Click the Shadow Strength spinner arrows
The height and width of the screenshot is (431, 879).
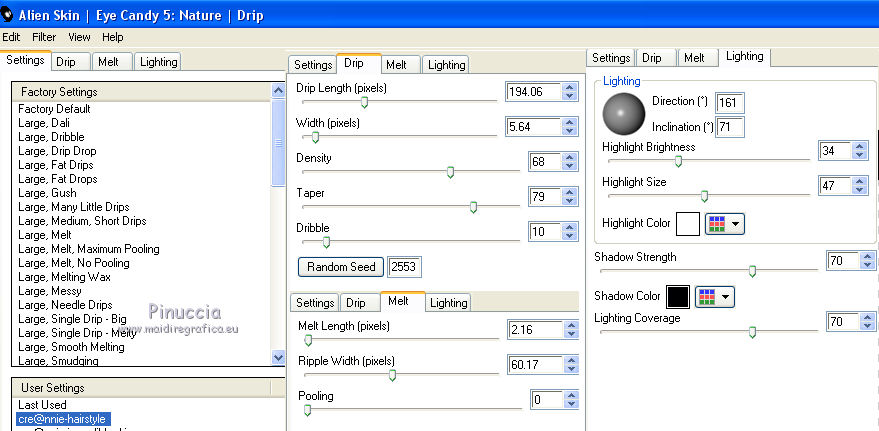(x=868, y=261)
